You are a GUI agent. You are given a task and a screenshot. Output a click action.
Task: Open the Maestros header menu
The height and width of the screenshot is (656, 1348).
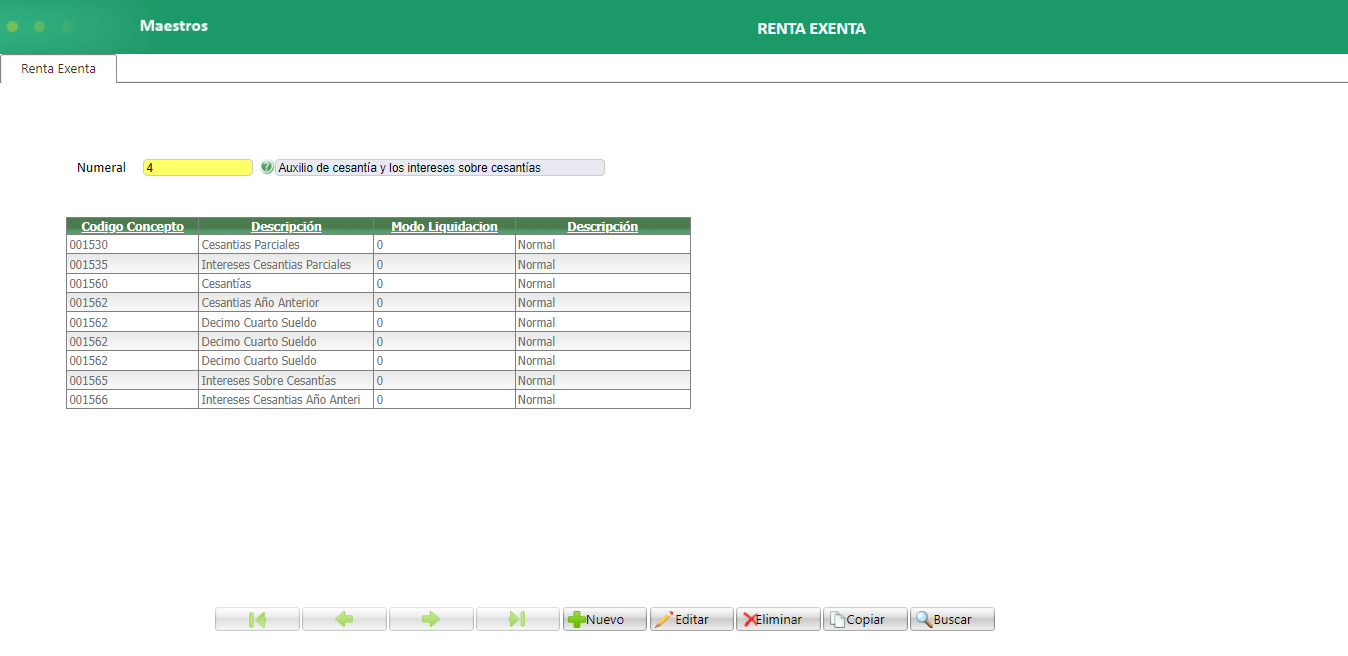click(x=174, y=26)
